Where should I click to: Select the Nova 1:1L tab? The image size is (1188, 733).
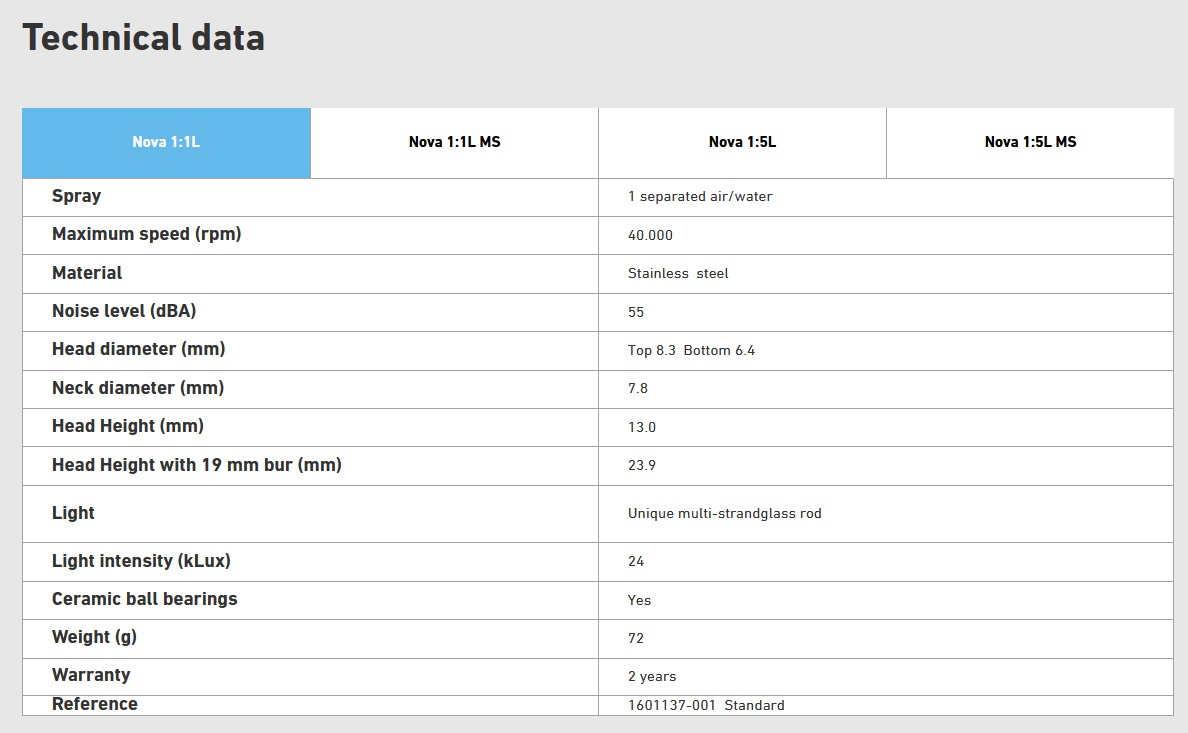tap(166, 143)
